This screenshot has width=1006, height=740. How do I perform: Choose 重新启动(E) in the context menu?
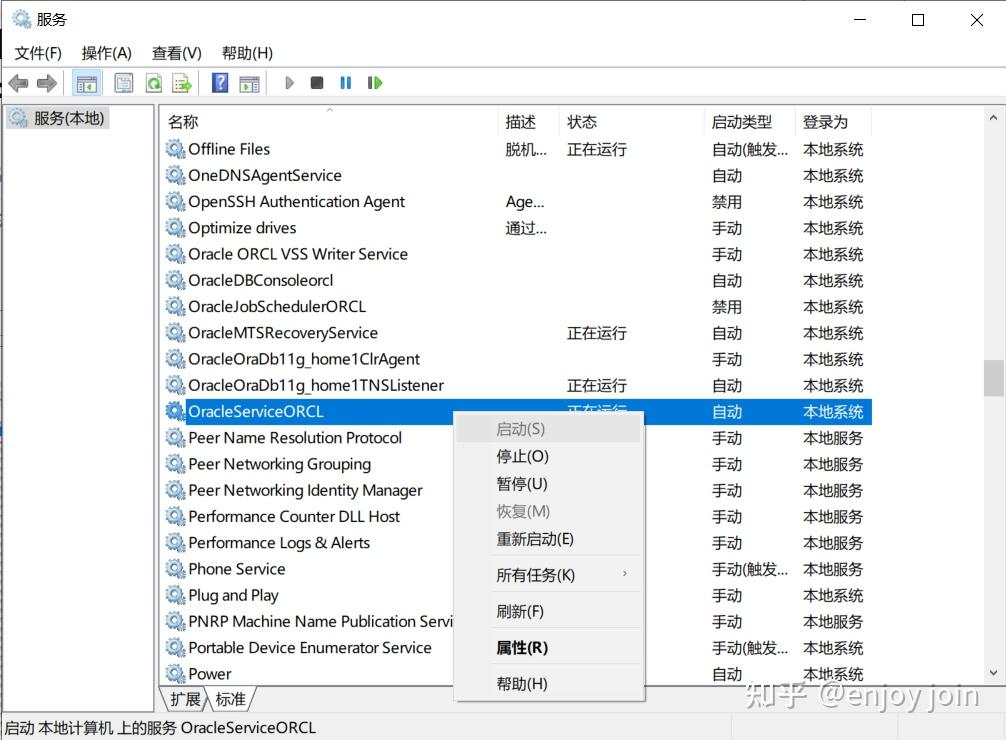tap(549, 539)
